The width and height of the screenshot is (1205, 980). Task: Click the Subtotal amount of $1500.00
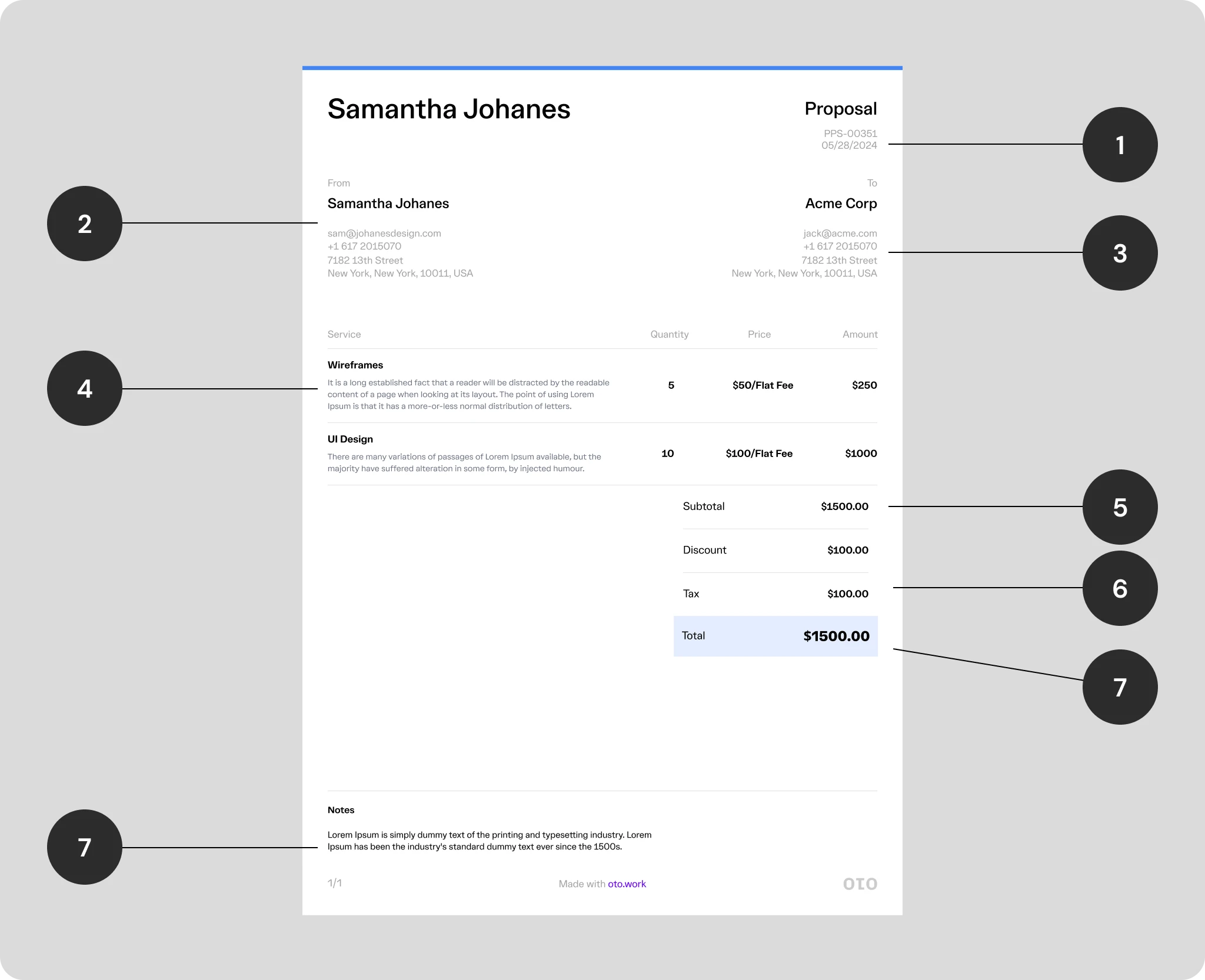click(x=845, y=506)
